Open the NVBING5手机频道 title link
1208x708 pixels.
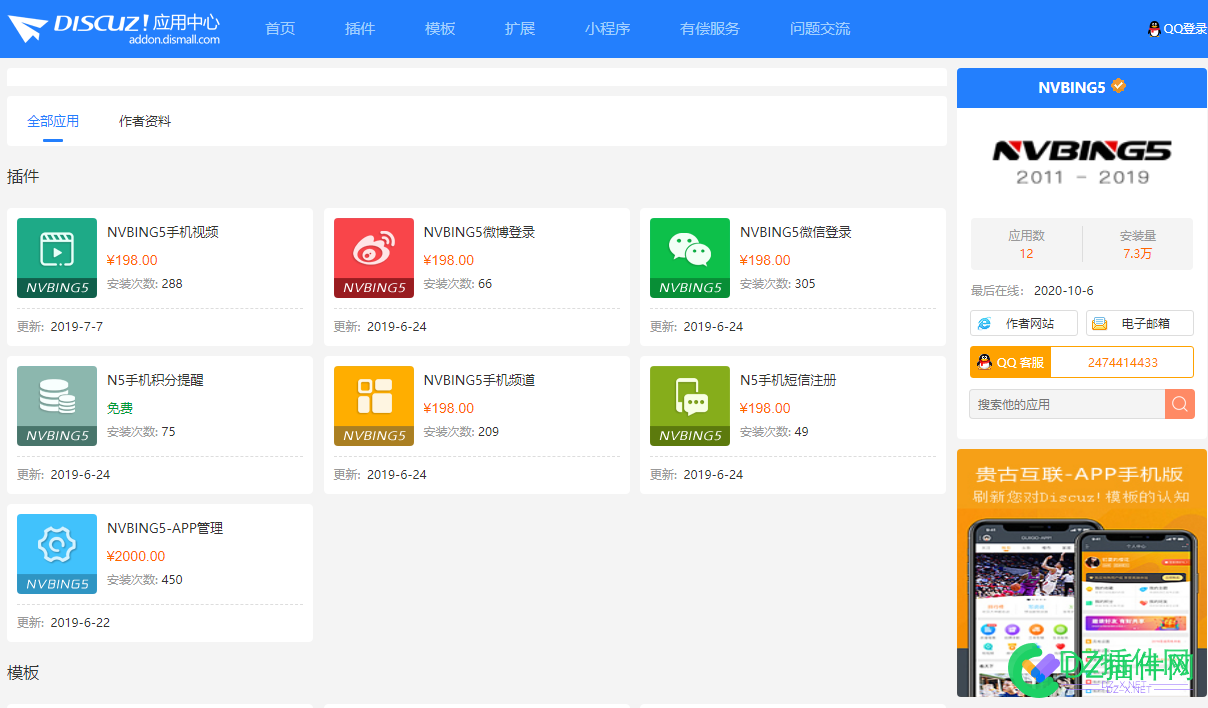(479, 380)
